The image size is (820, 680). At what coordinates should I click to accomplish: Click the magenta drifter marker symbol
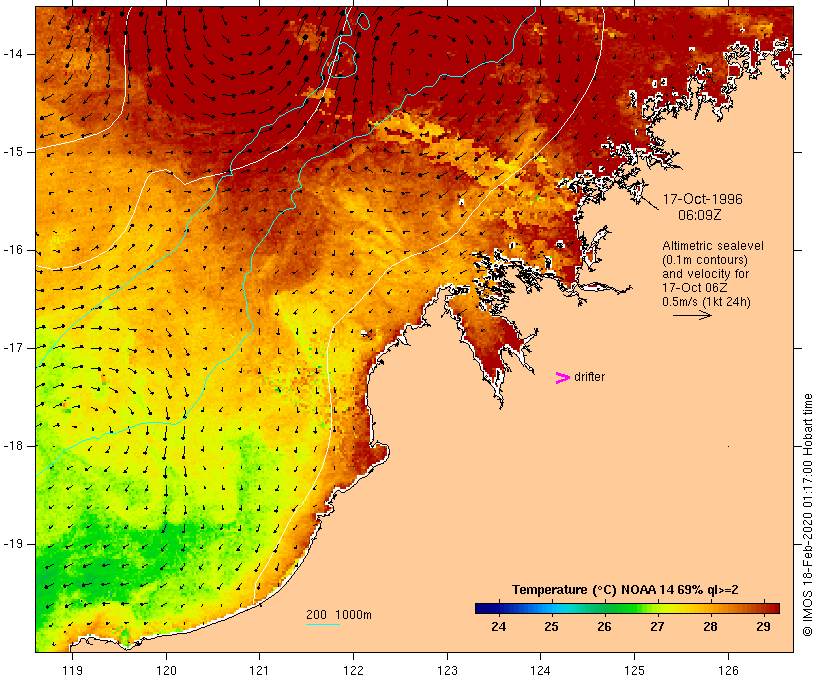pos(562,378)
